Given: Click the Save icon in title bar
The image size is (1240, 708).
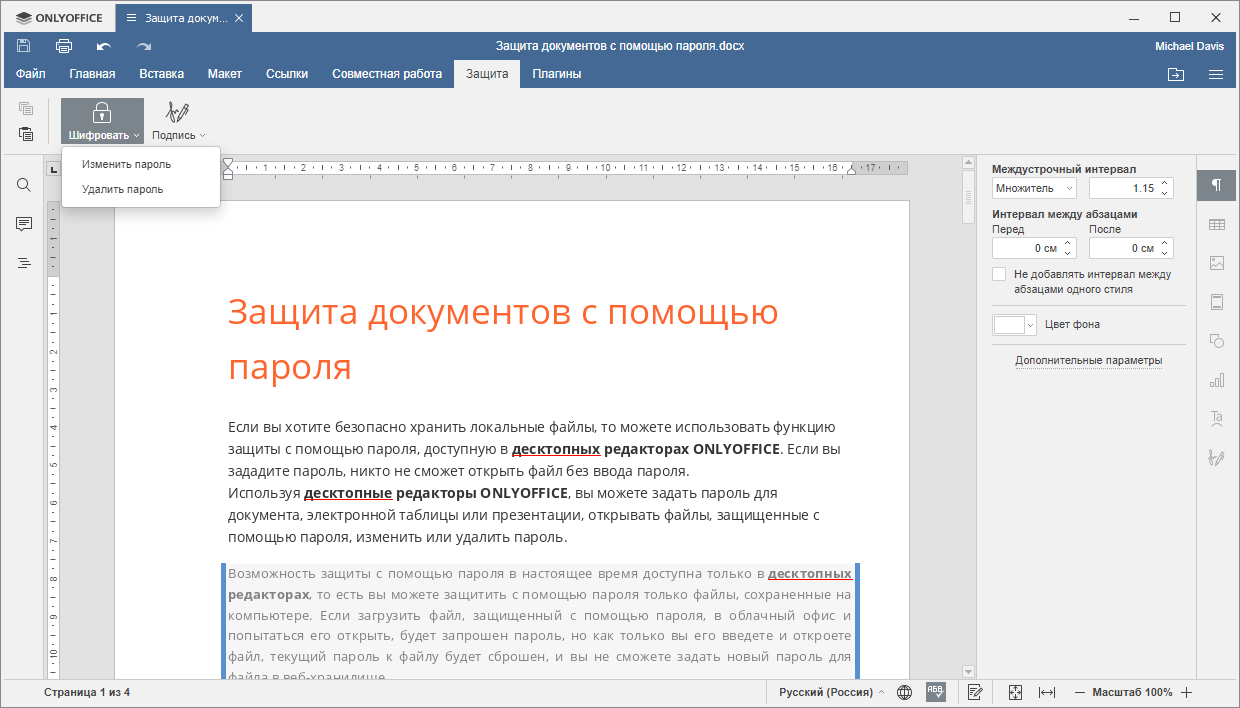Looking at the screenshot, I should 23,46.
